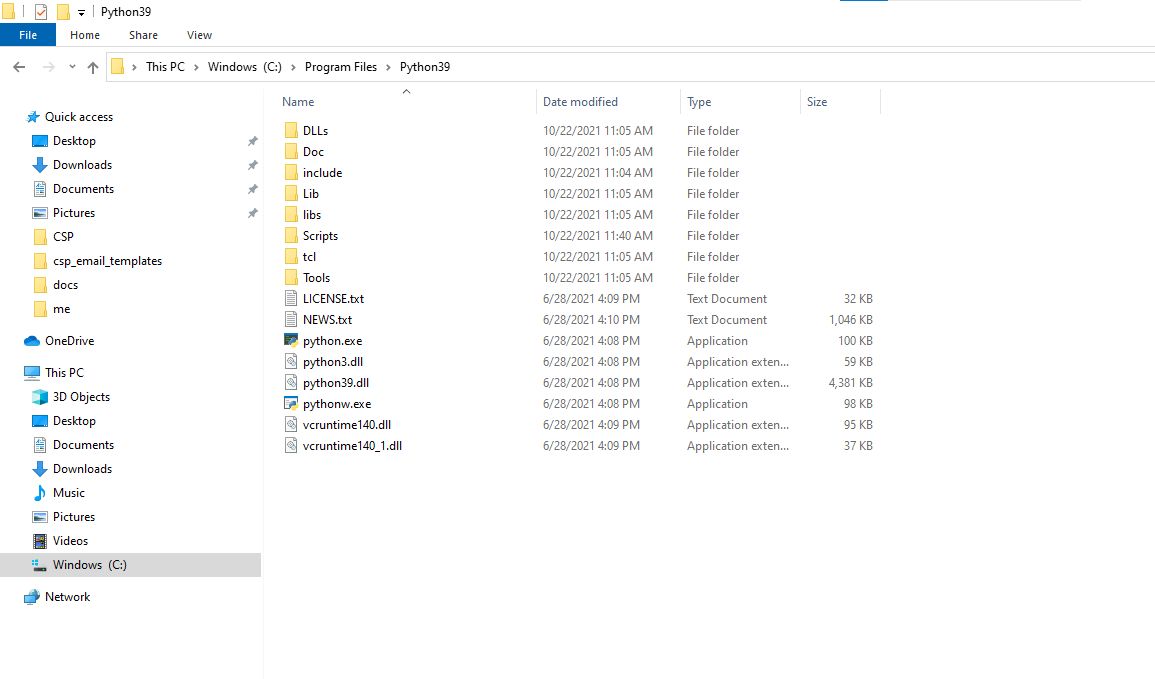
Task: Click the OneDrive cloud icon
Action: click(32, 341)
